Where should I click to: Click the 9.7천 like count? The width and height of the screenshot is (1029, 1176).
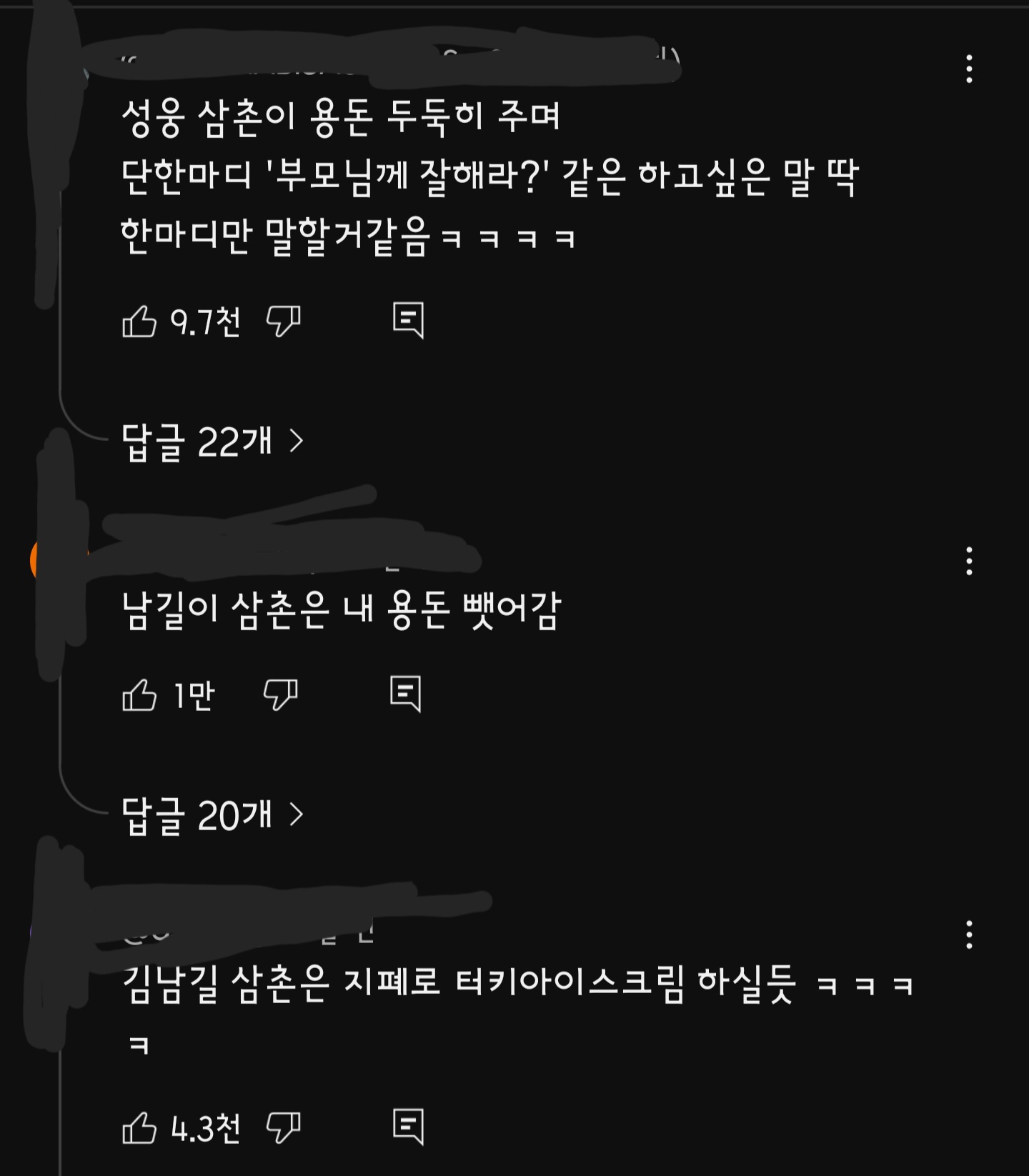(x=205, y=322)
